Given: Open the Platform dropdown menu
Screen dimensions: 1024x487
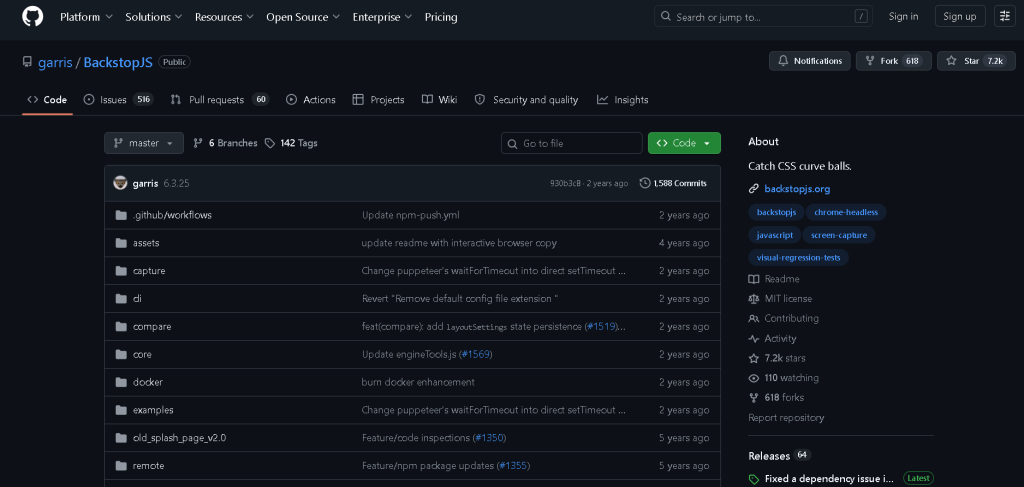Looking at the screenshot, I should coord(86,17).
